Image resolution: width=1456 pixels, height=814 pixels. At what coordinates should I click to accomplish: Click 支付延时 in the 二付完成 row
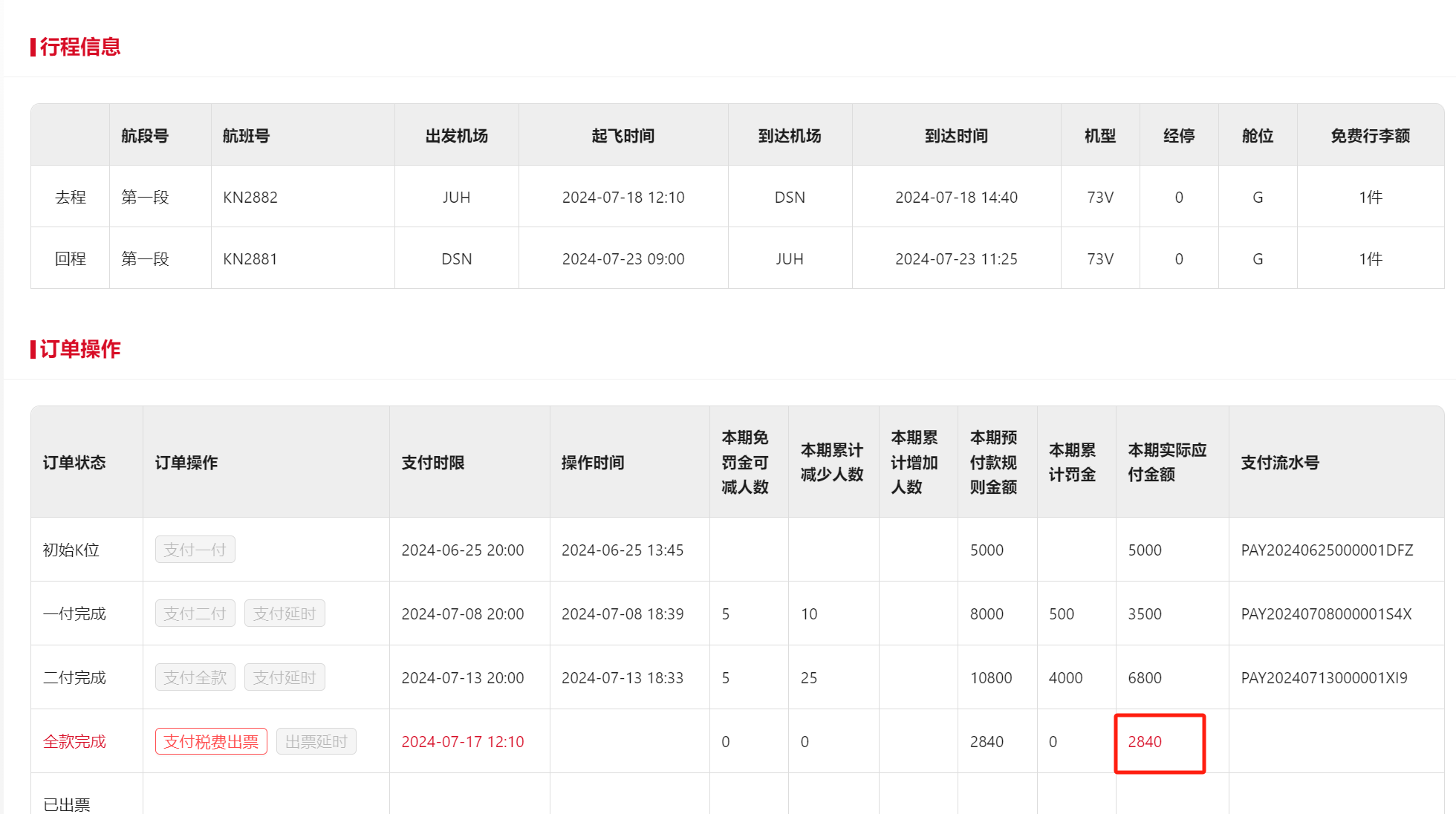285,677
